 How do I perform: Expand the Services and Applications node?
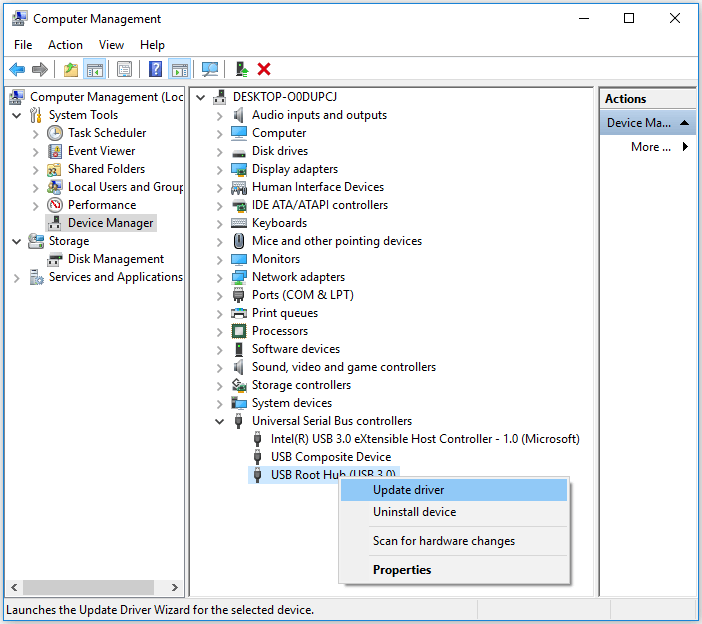17,277
